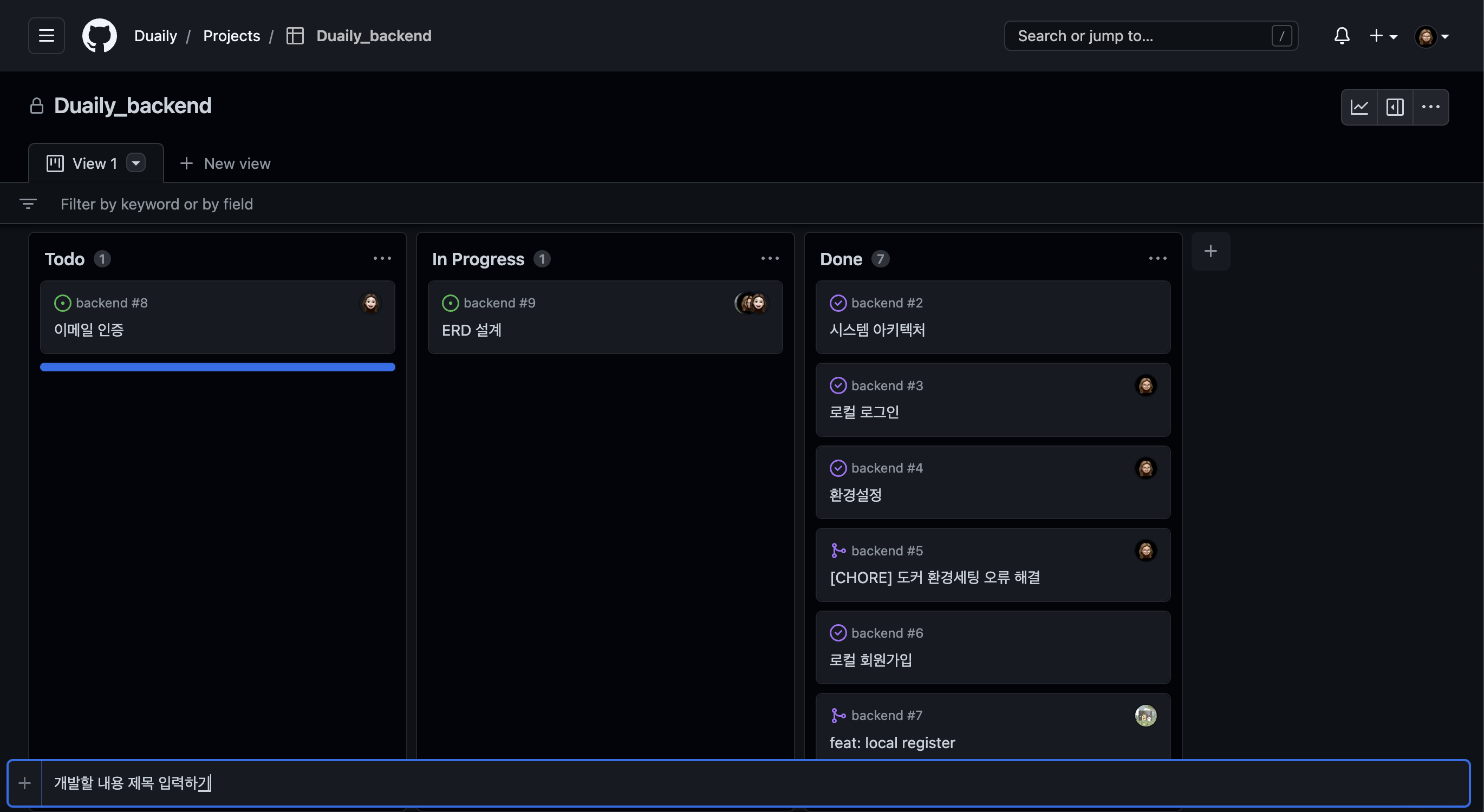Open the project's three-dot menu
The image size is (1484, 812).
1430,107
